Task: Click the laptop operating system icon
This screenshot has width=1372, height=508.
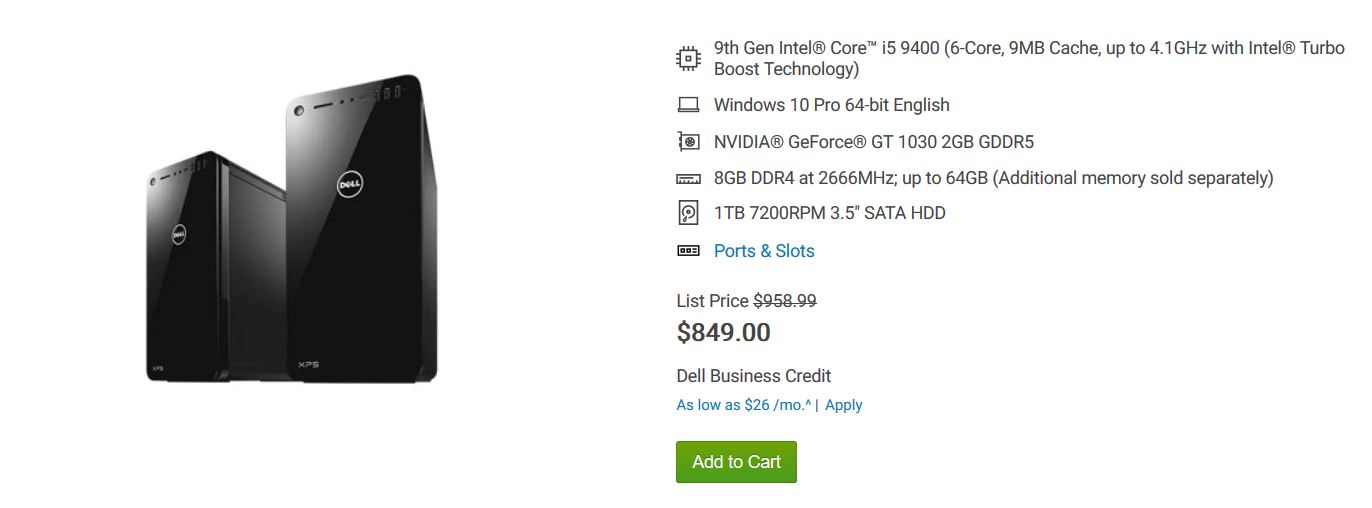Action: 688,105
